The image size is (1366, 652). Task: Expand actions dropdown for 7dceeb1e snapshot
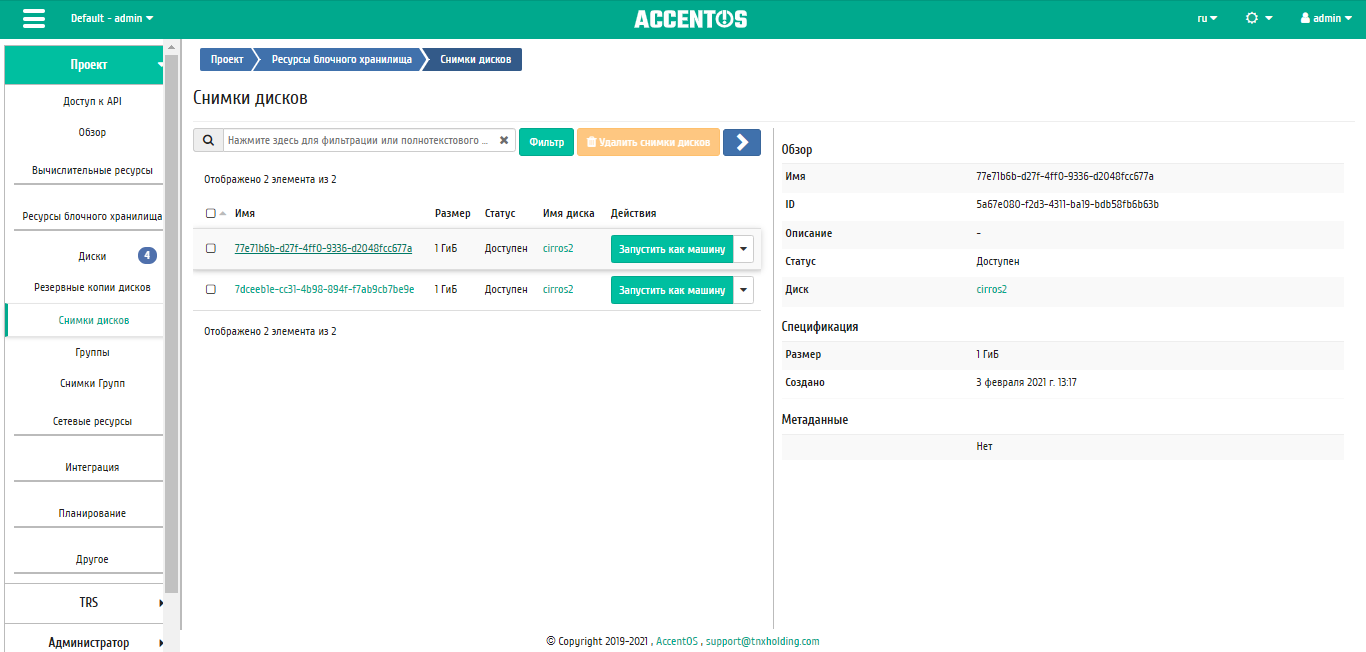(743, 290)
